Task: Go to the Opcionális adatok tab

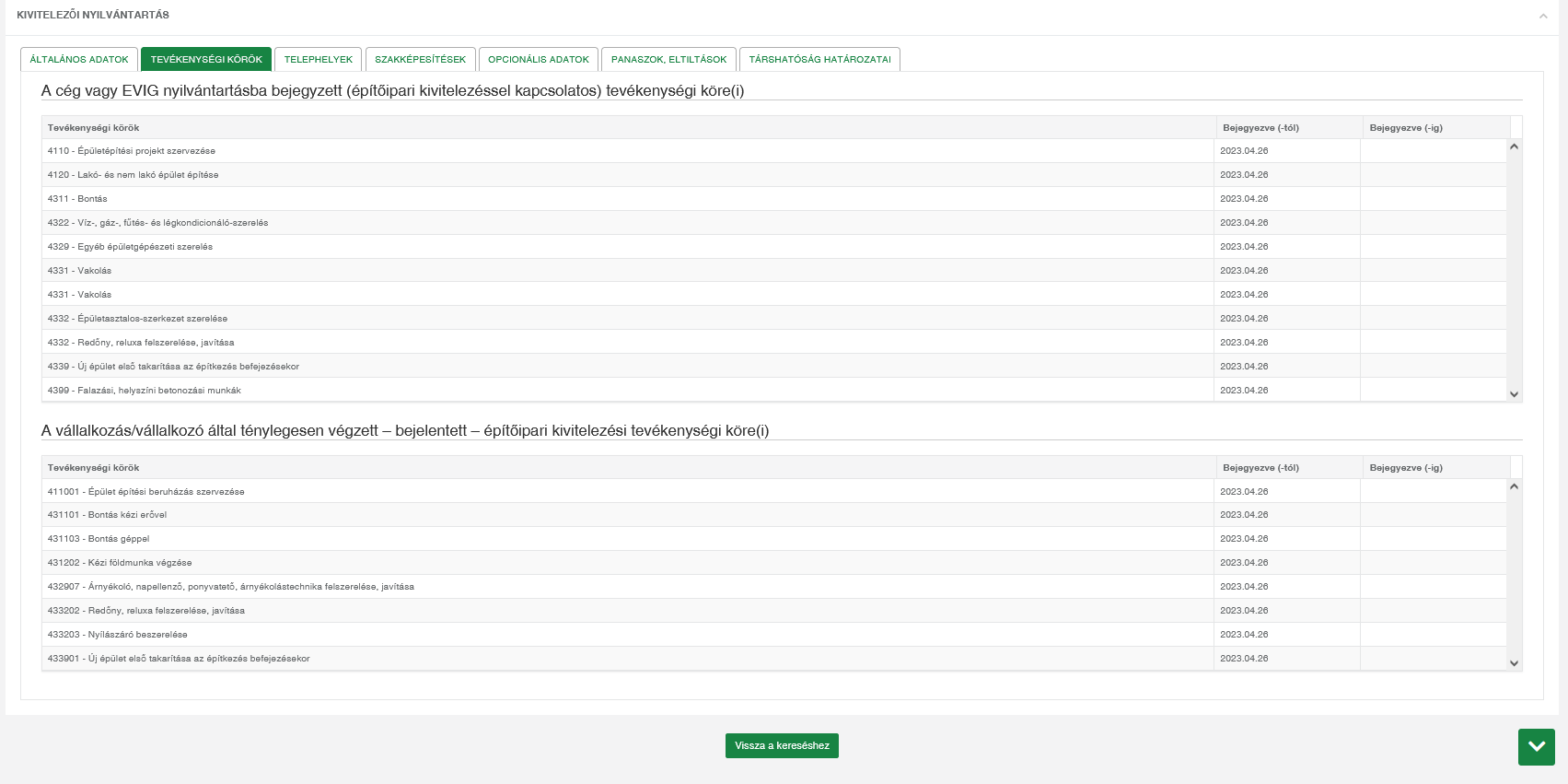Action: point(538,59)
